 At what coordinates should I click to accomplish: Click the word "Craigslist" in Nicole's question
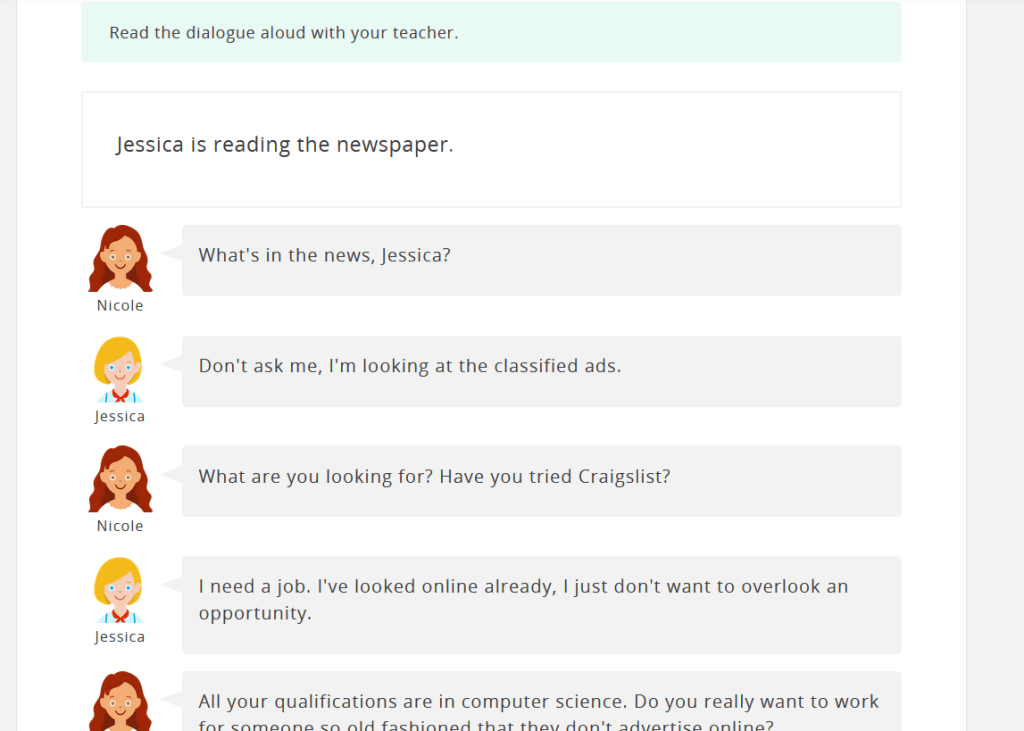click(x=624, y=477)
